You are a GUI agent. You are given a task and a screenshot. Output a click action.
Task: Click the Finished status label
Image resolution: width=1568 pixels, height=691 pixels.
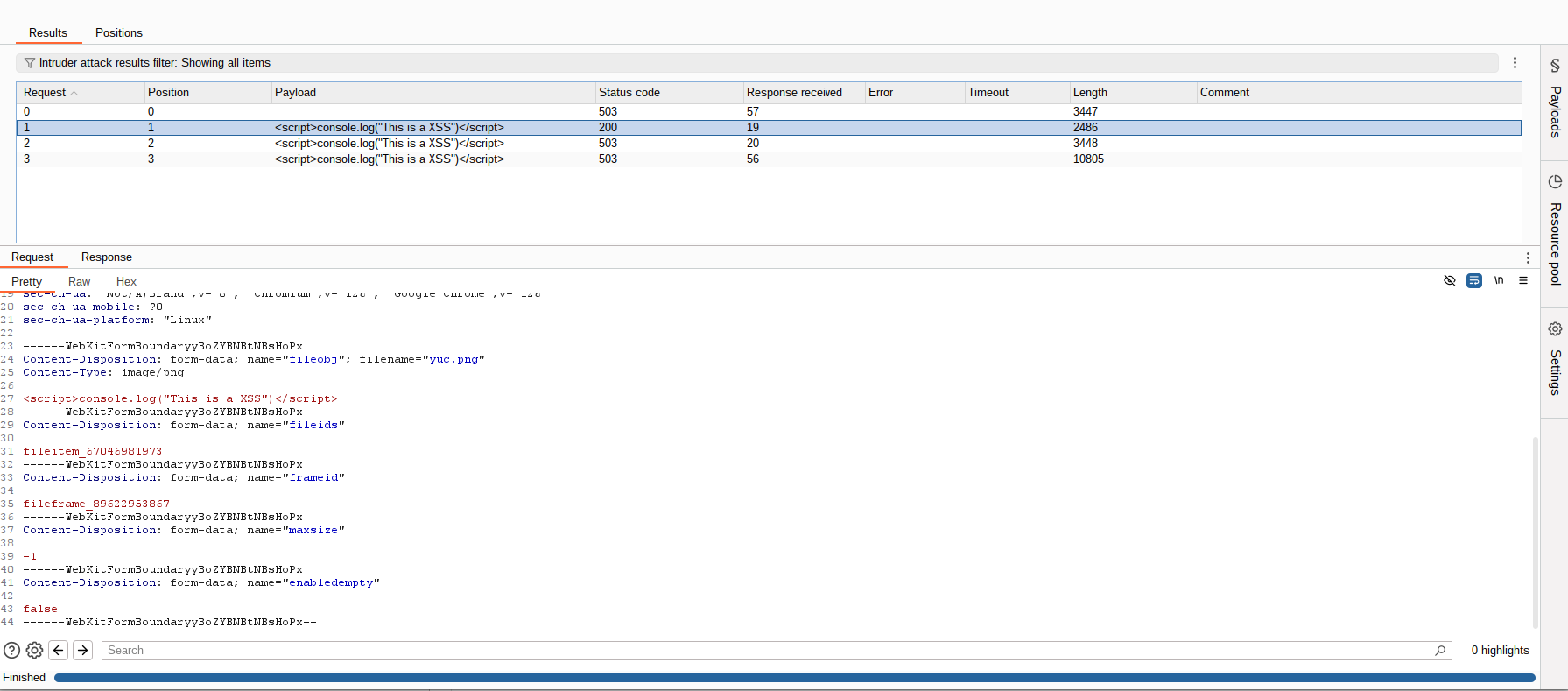pyautogui.click(x=25, y=678)
